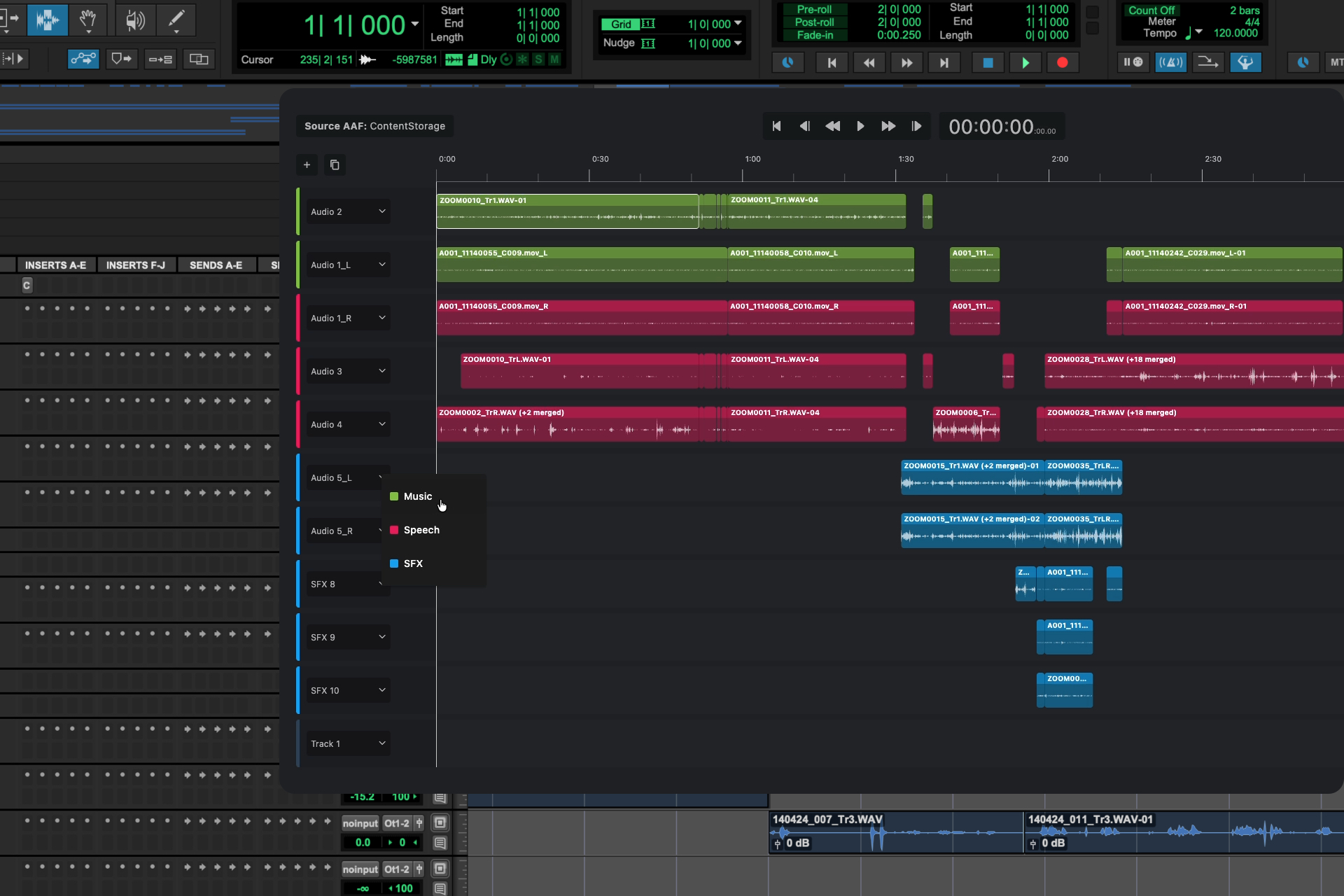Select the Hand grab tool
This screenshot has height=896, width=1344.
pos(89,20)
